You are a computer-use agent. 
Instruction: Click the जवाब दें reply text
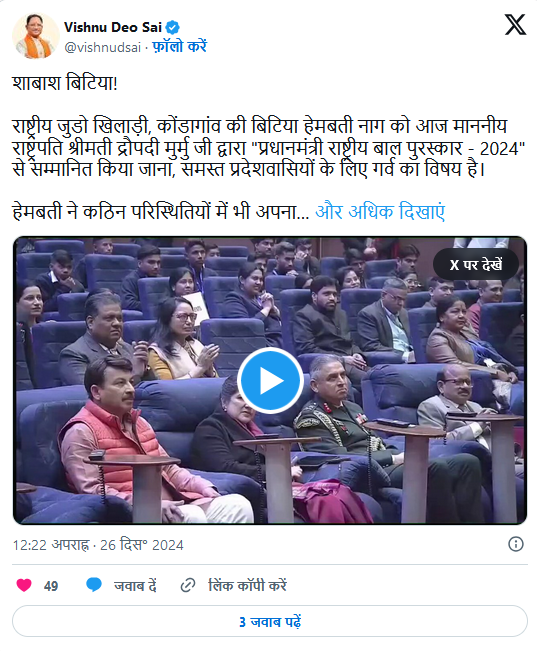(x=135, y=585)
